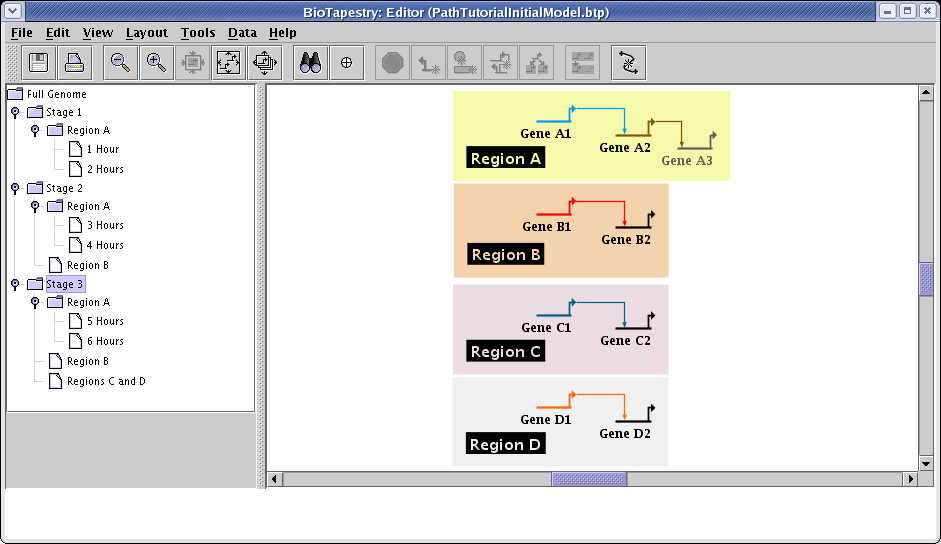The width and height of the screenshot is (941, 544).
Task: Click the vertical scrollbar down arrow
Action: pos(926,462)
